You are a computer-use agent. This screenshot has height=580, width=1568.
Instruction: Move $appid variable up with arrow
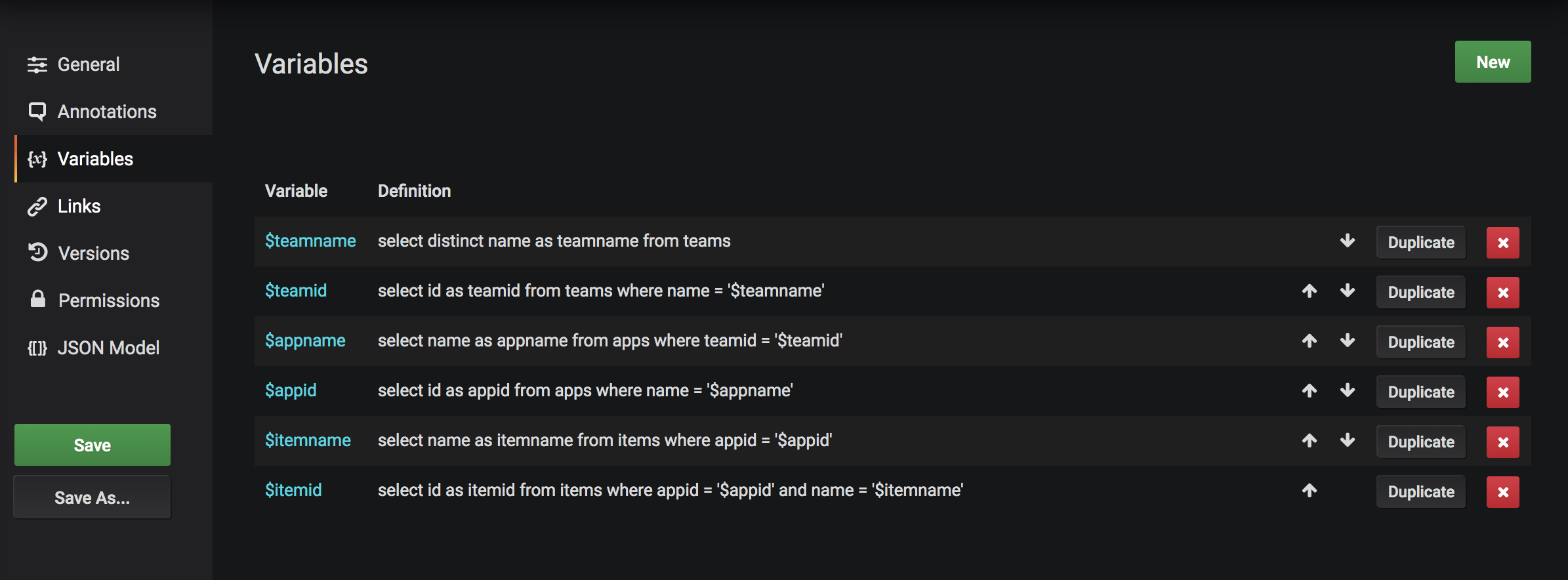point(1310,390)
